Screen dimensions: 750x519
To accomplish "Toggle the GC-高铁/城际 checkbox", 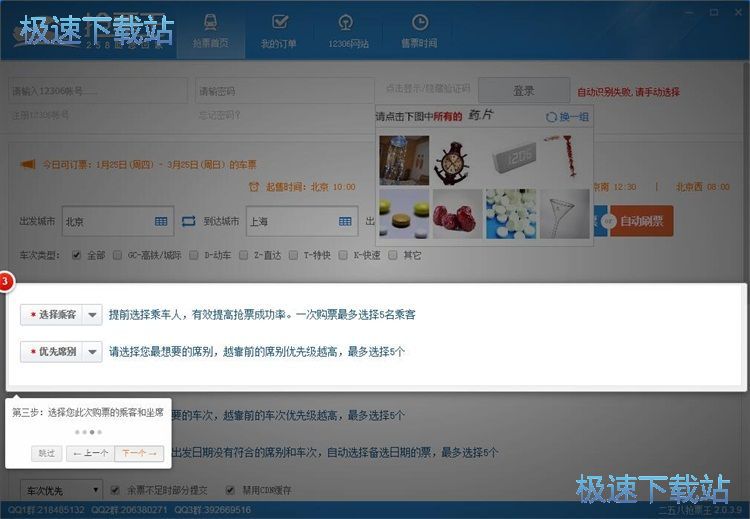I will (118, 255).
